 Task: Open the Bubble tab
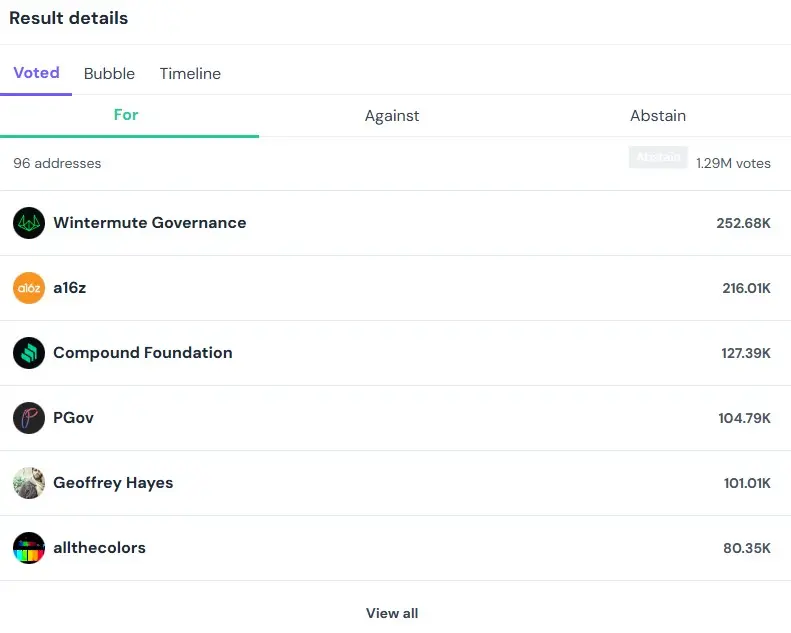[109, 74]
